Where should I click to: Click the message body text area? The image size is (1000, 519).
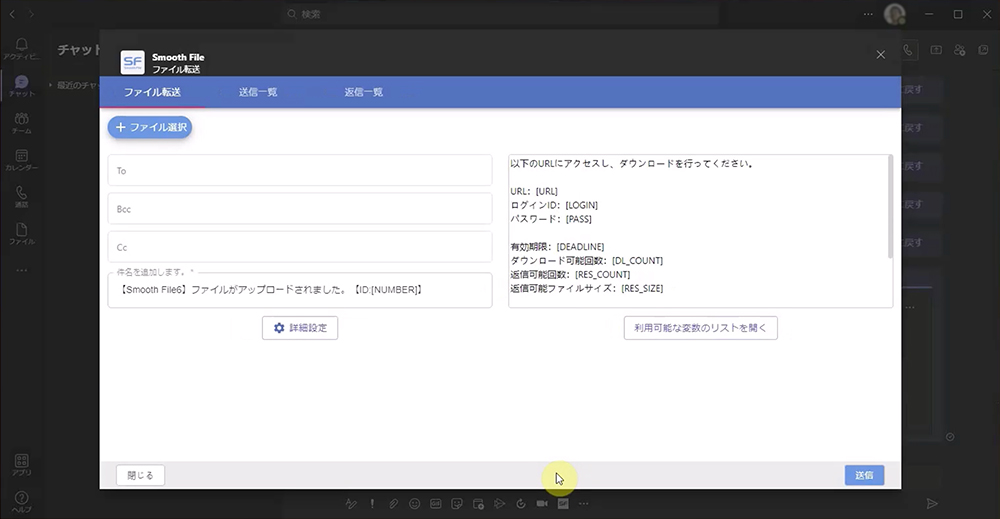click(x=698, y=231)
